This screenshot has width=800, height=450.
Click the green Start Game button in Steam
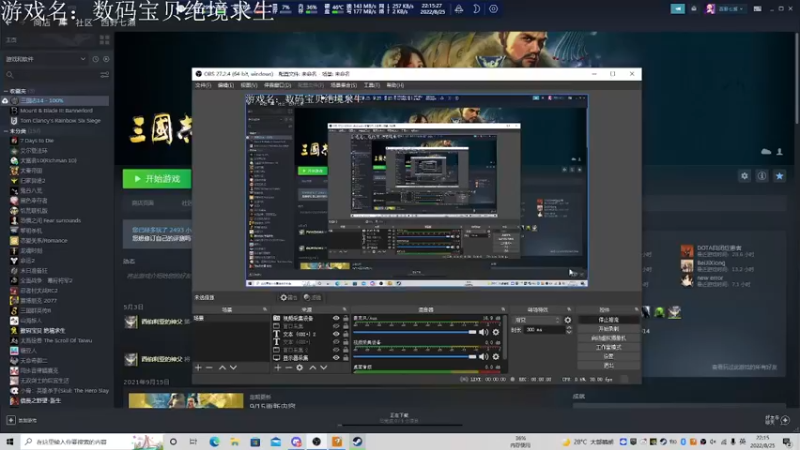coord(157,179)
